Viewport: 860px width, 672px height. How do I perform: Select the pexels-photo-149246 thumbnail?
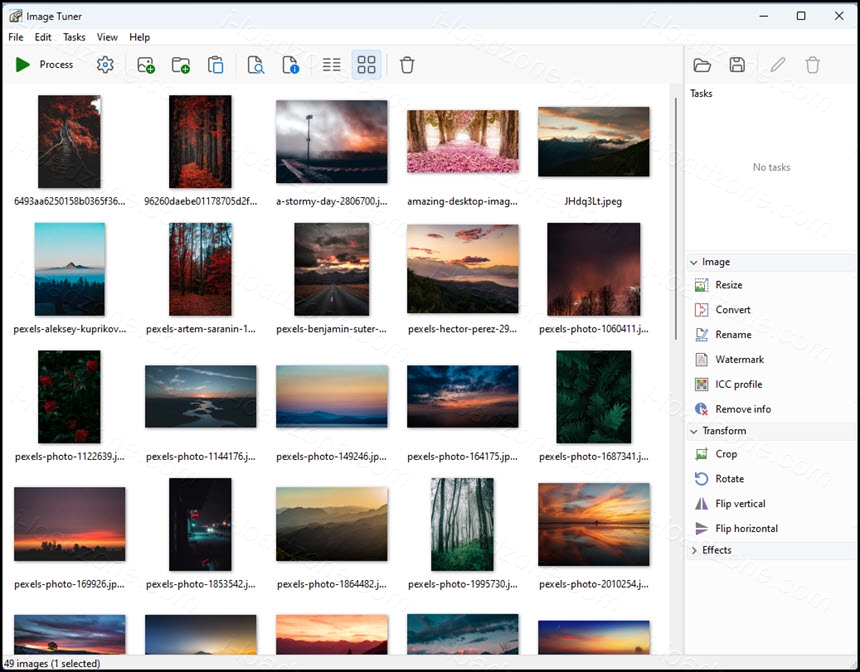(332, 396)
